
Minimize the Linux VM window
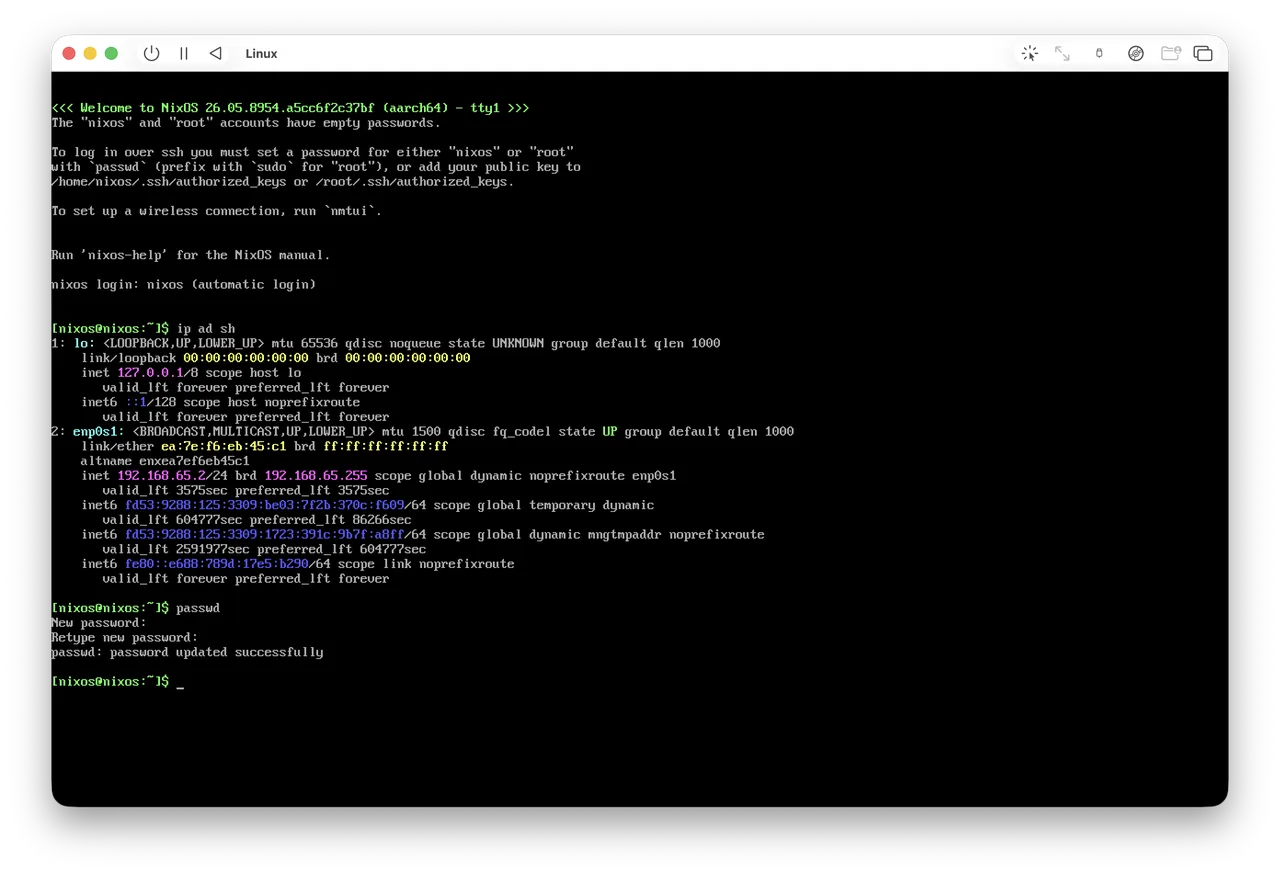(90, 53)
